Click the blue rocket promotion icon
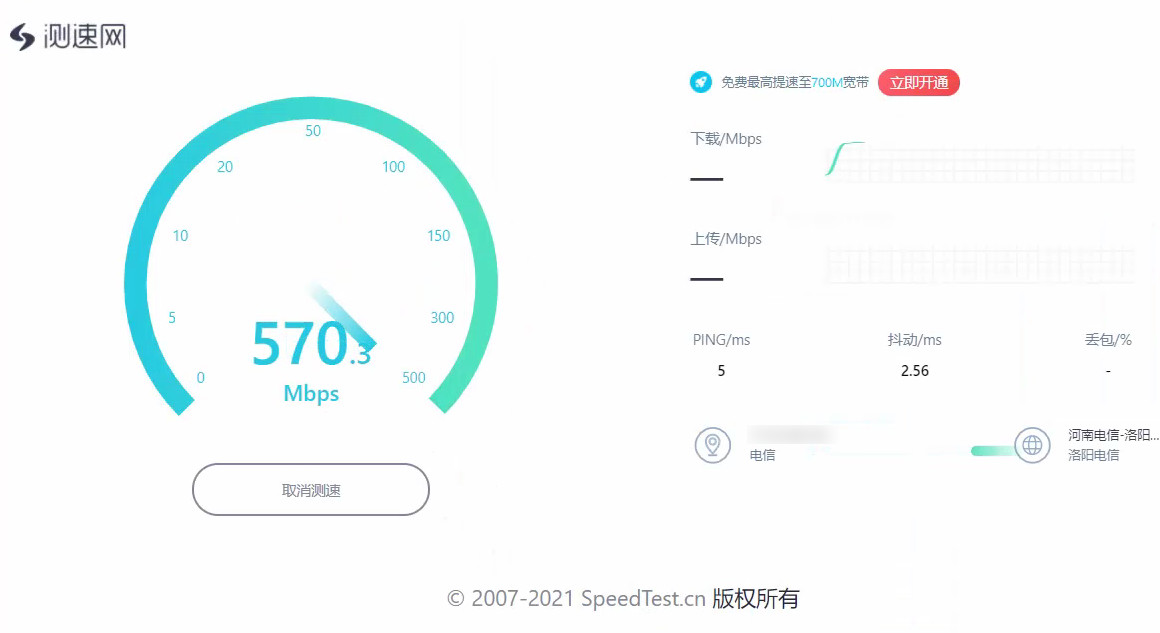Image resolution: width=1160 pixels, height=633 pixels. click(x=701, y=82)
